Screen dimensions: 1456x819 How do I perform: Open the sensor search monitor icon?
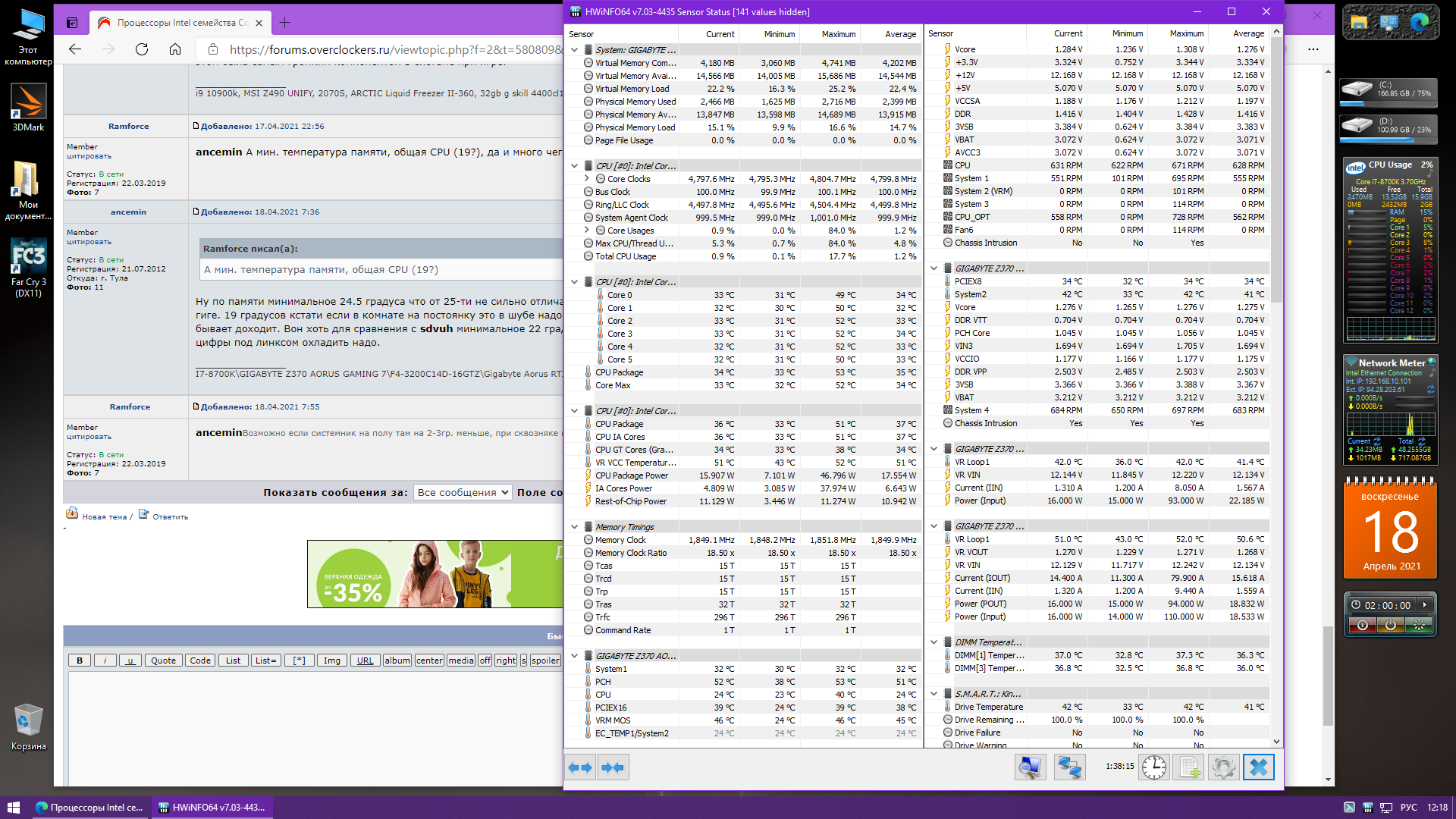pos(1030,767)
